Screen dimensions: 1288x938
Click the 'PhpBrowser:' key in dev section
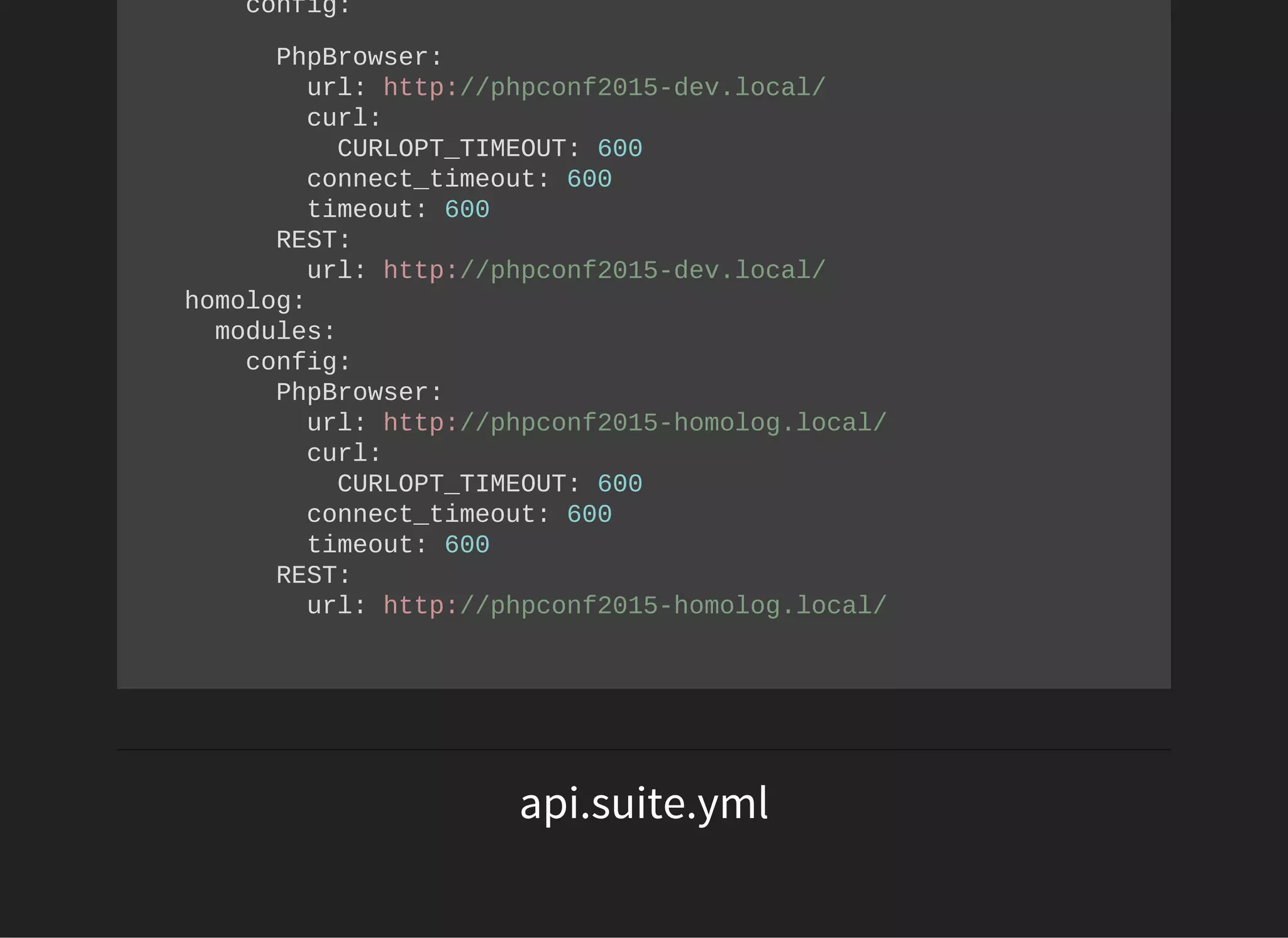[x=359, y=57]
